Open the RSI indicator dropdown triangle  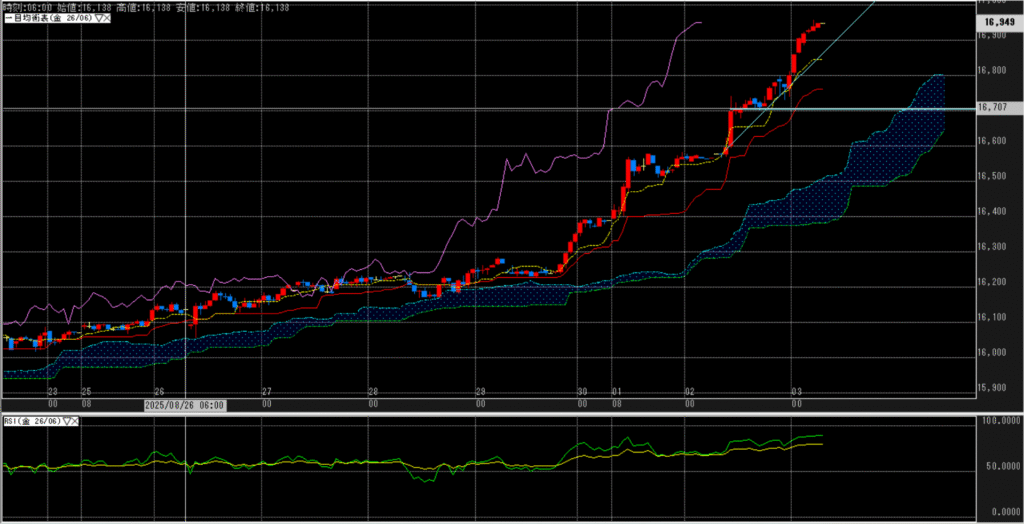coord(68,422)
